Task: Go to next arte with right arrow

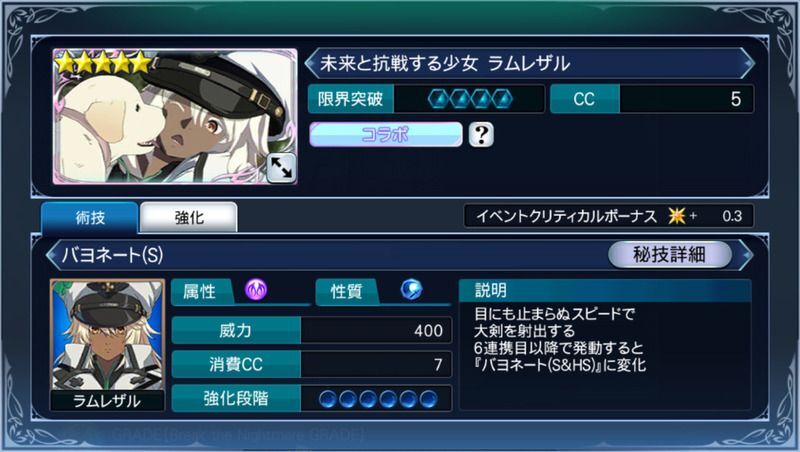Action: coord(747,254)
